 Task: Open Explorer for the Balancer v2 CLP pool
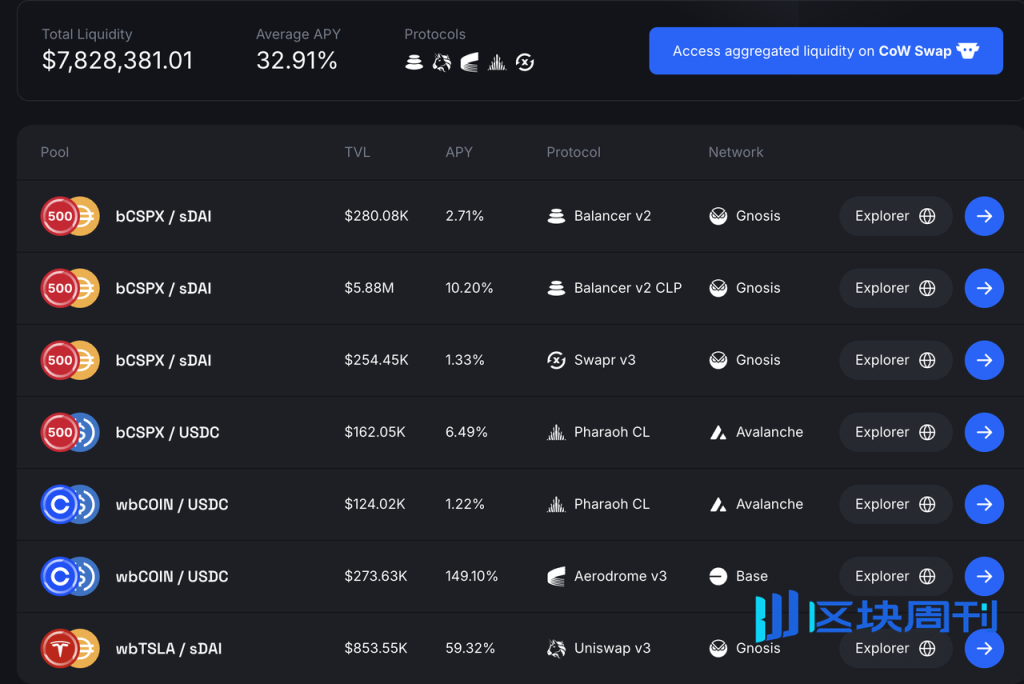(x=895, y=288)
